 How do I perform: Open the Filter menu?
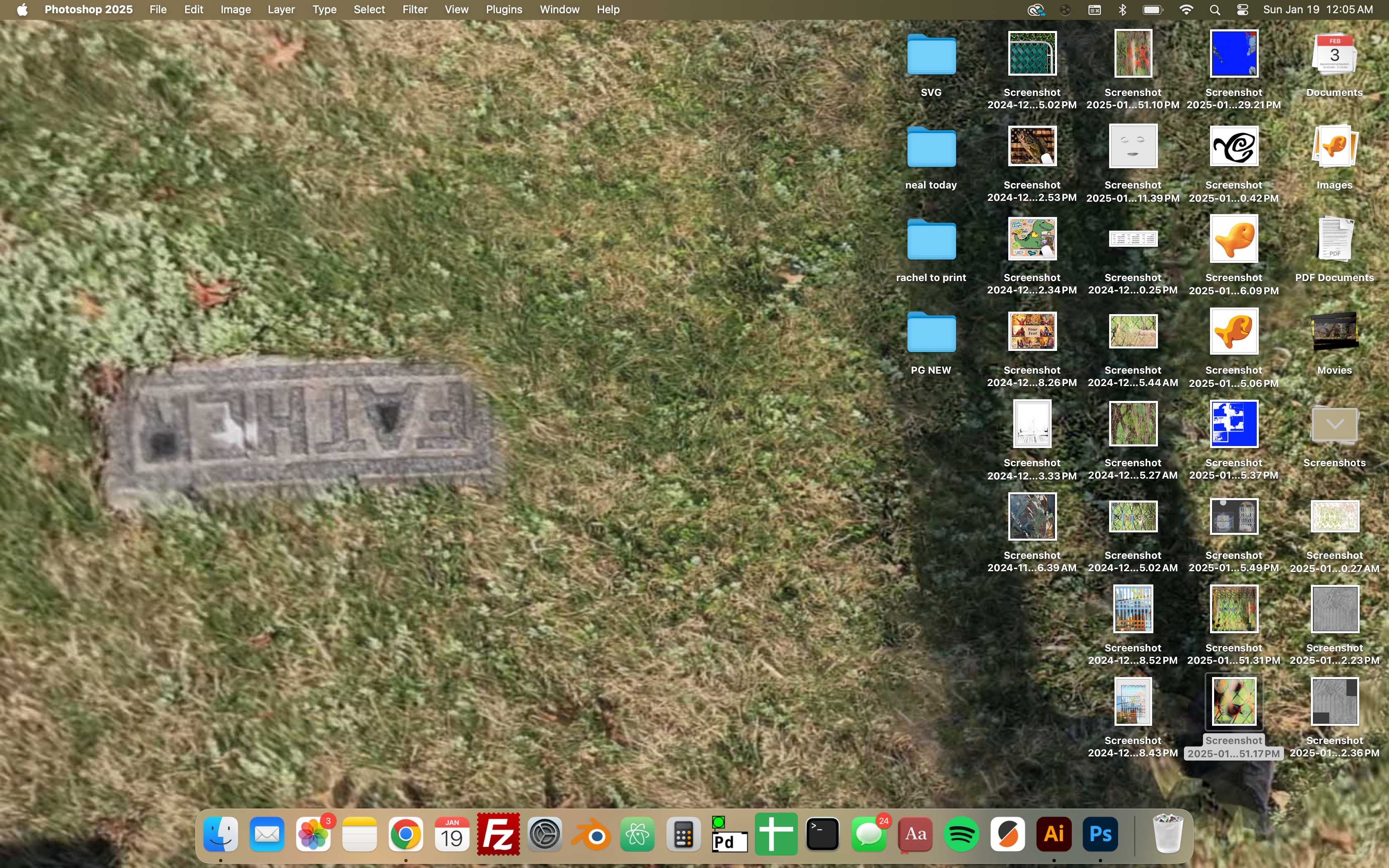coord(414,10)
